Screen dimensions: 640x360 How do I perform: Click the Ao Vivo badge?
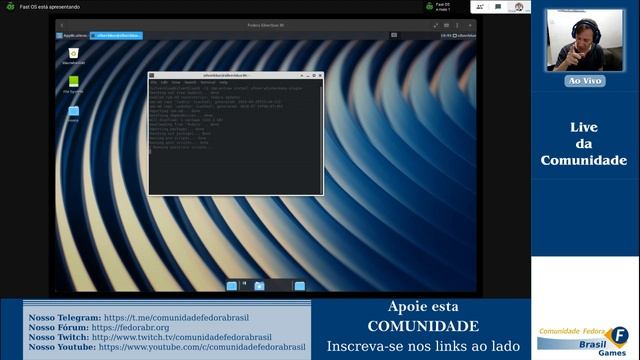585,81
